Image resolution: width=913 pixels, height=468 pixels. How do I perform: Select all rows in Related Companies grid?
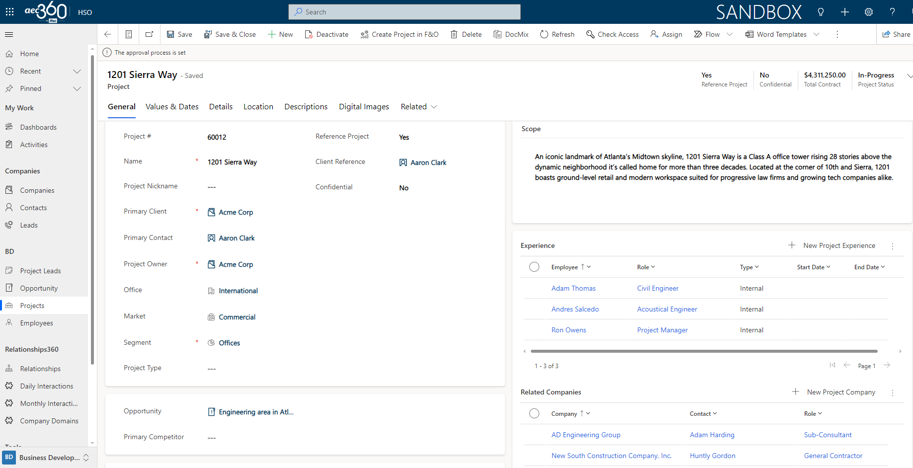click(x=534, y=413)
